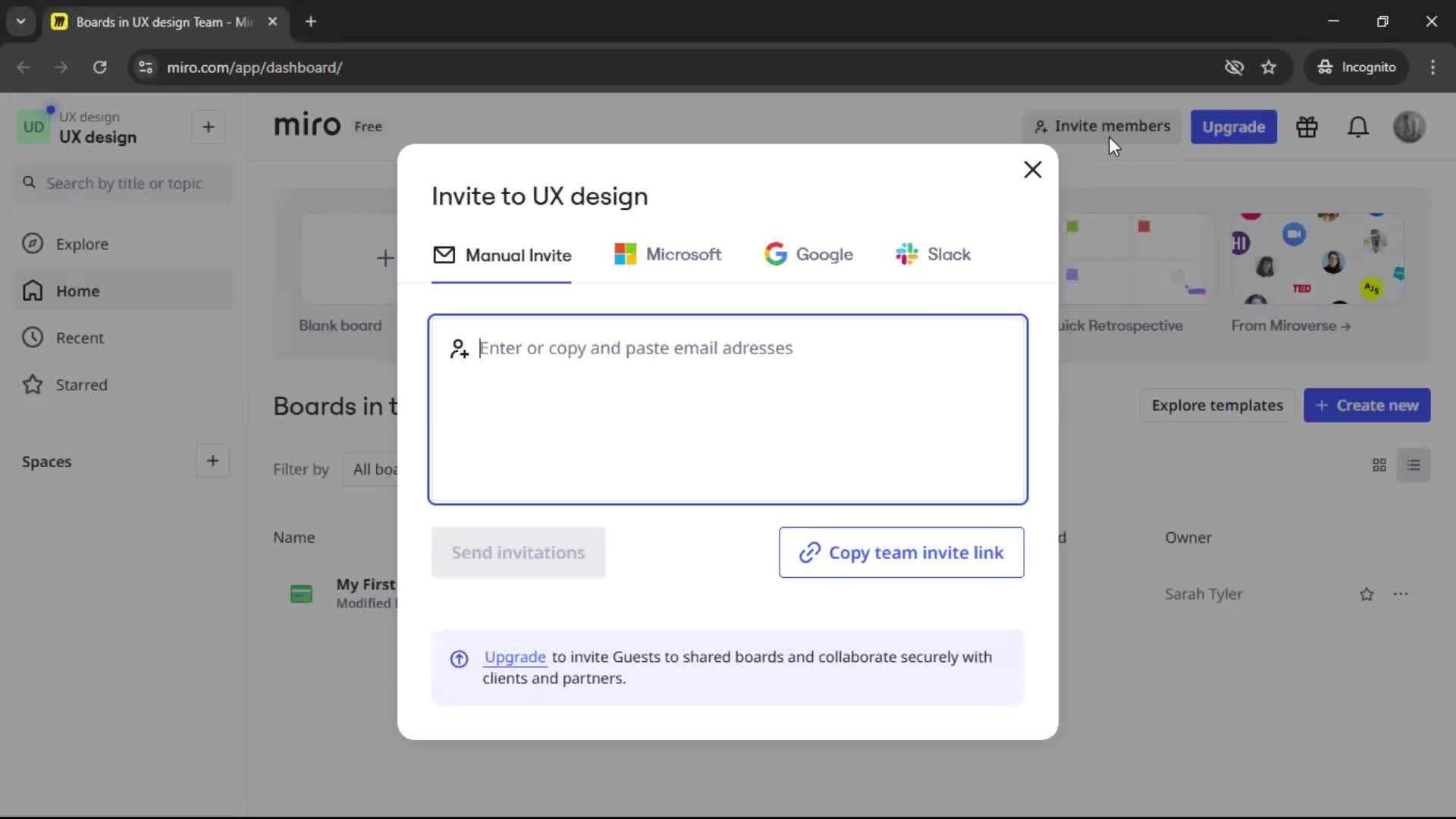Click the plus button next to UX design team
Screen dimensions: 1456x819
(x=209, y=127)
